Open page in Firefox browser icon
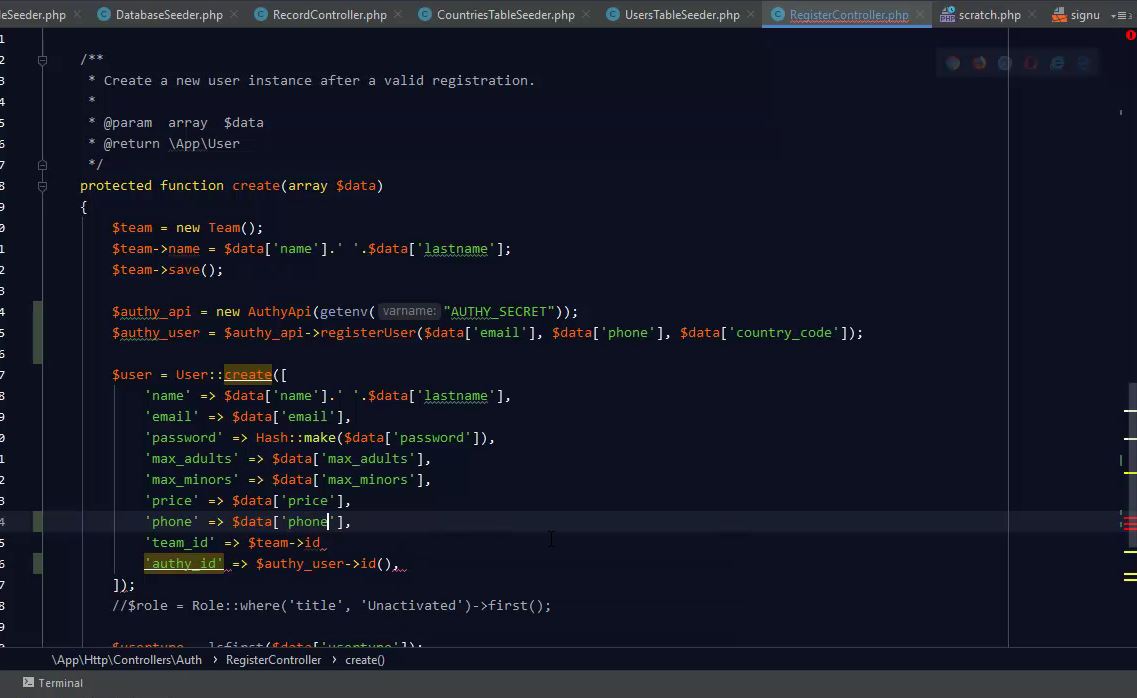The width and height of the screenshot is (1137, 698). 979,63
